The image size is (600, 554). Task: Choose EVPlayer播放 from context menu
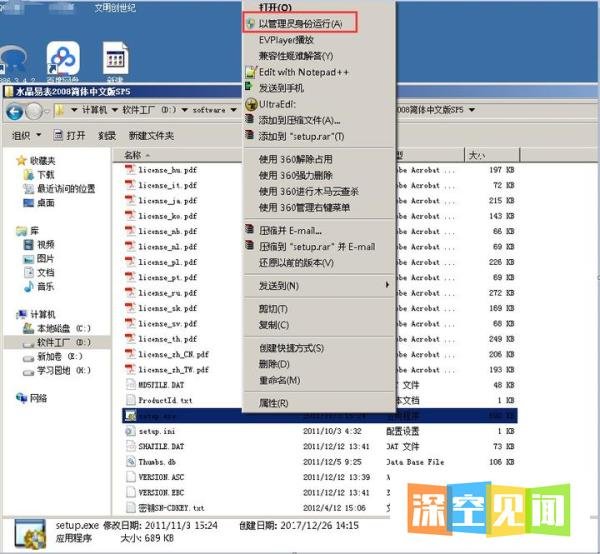click(x=286, y=40)
